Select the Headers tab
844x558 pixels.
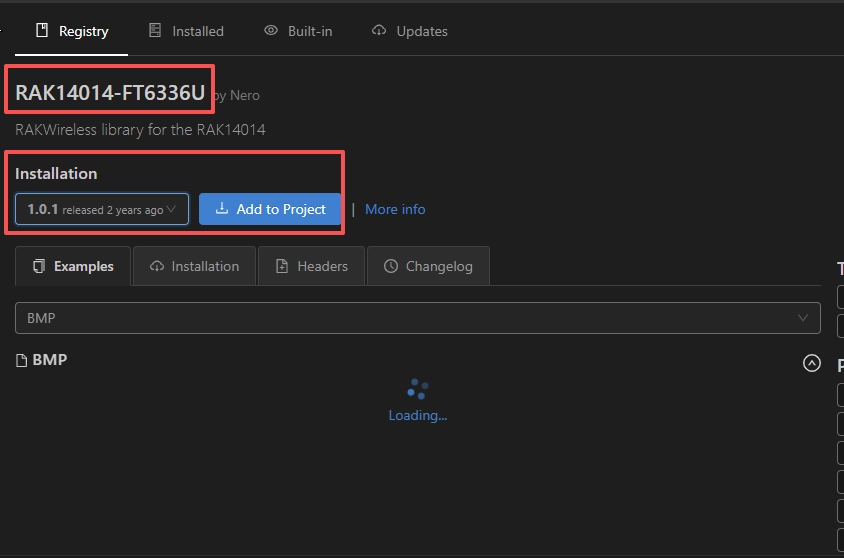point(312,266)
